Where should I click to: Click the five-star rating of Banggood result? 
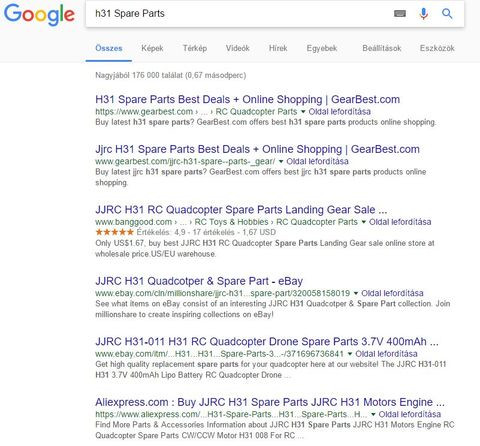click(114, 232)
